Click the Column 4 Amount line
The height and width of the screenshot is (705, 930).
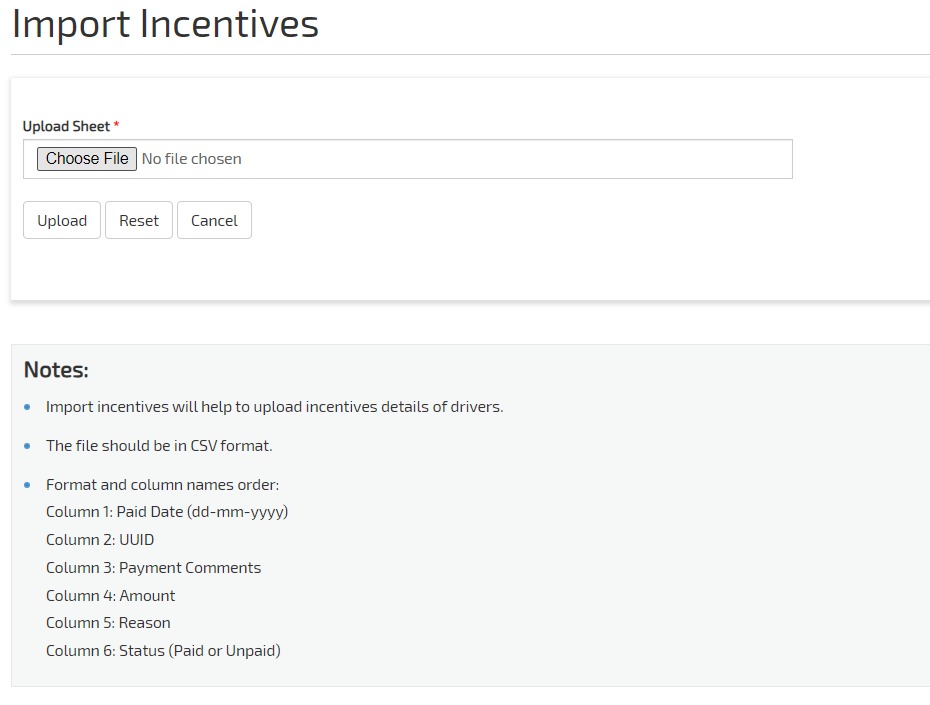tap(110, 596)
